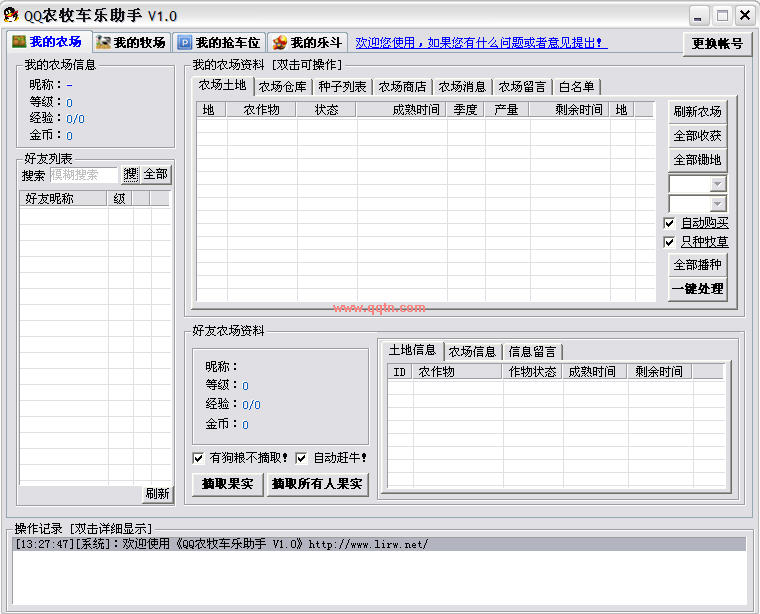This screenshot has height=614, width=760.
Task: Minimize the QQ农牧车乐助手 window
Action: pyautogui.click(x=698, y=16)
